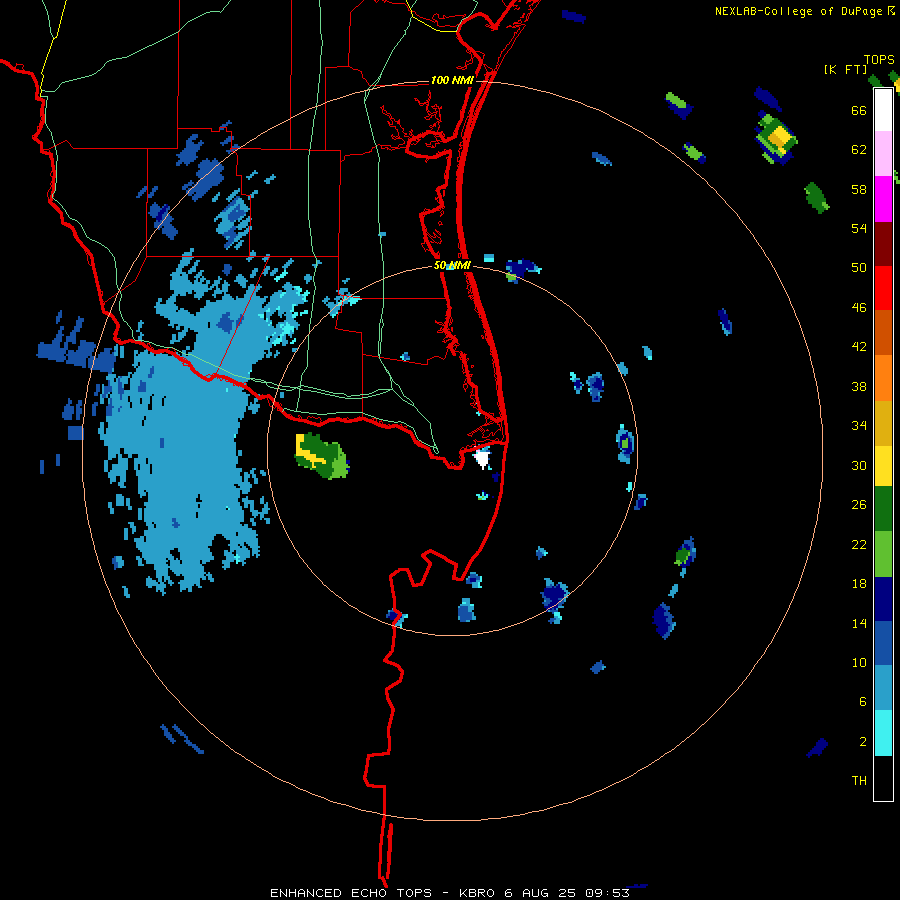Click the '14' legend value
Image resolution: width=900 pixels, height=900 pixels.
pos(859,623)
